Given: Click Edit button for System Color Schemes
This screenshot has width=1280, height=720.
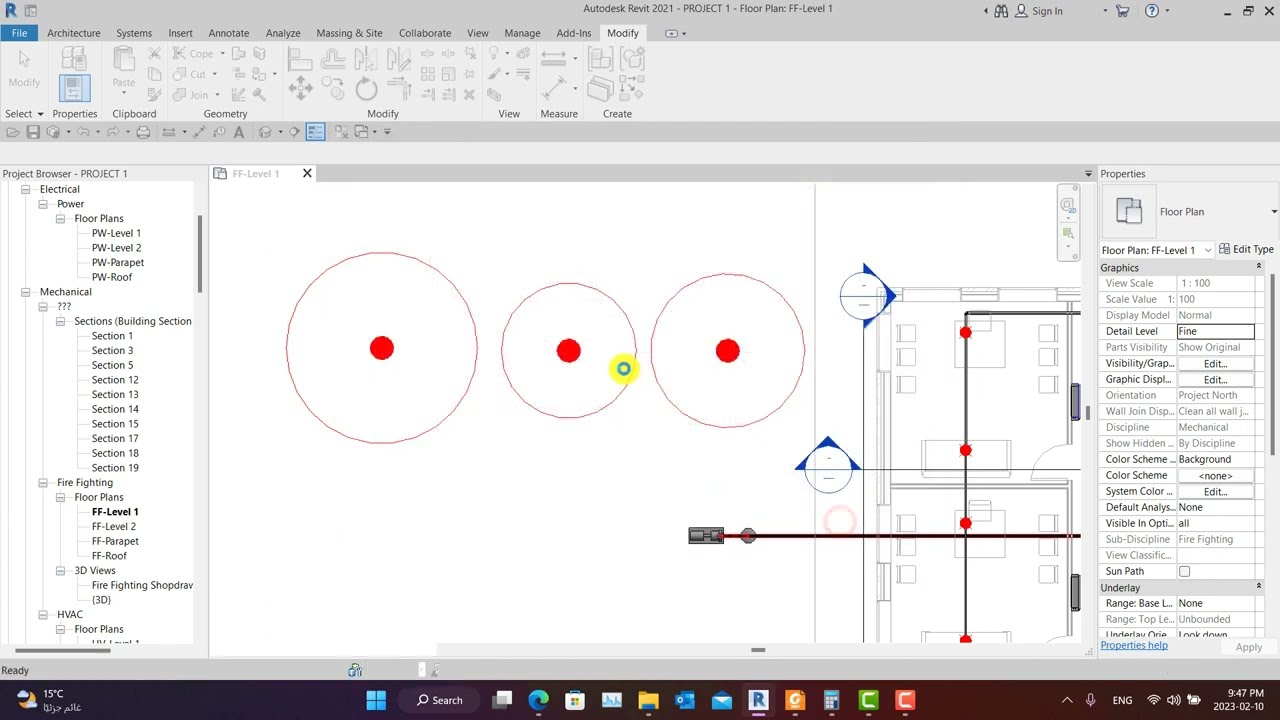Looking at the screenshot, I should click(x=1215, y=491).
